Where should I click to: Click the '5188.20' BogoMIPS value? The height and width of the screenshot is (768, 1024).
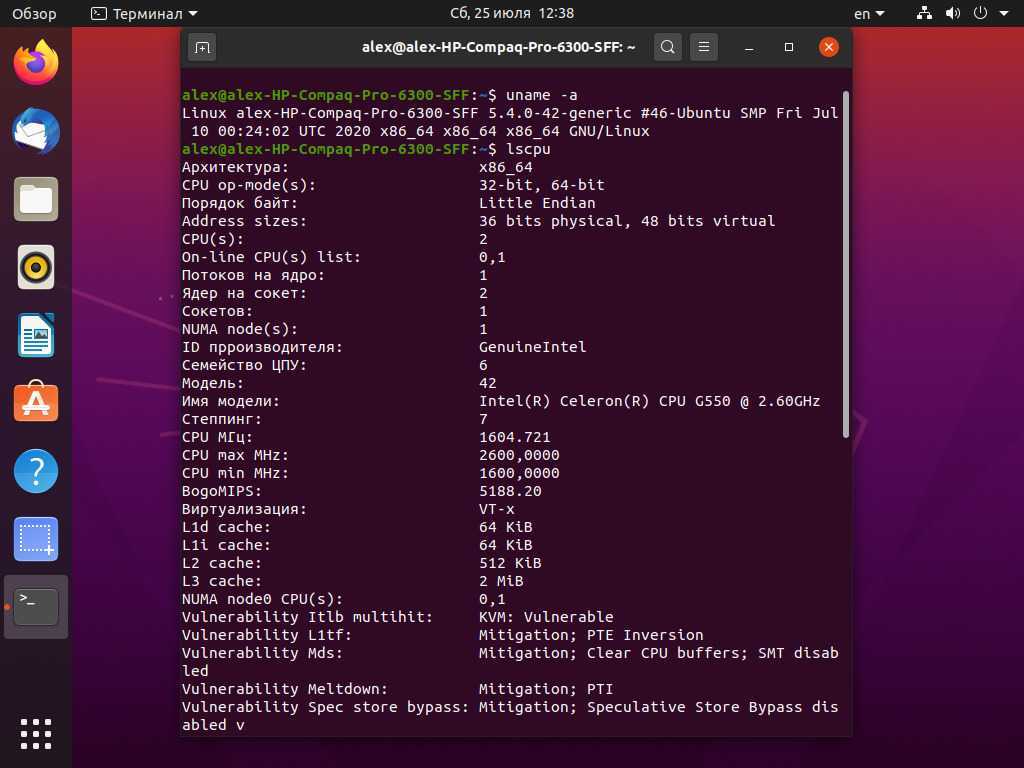(510, 491)
